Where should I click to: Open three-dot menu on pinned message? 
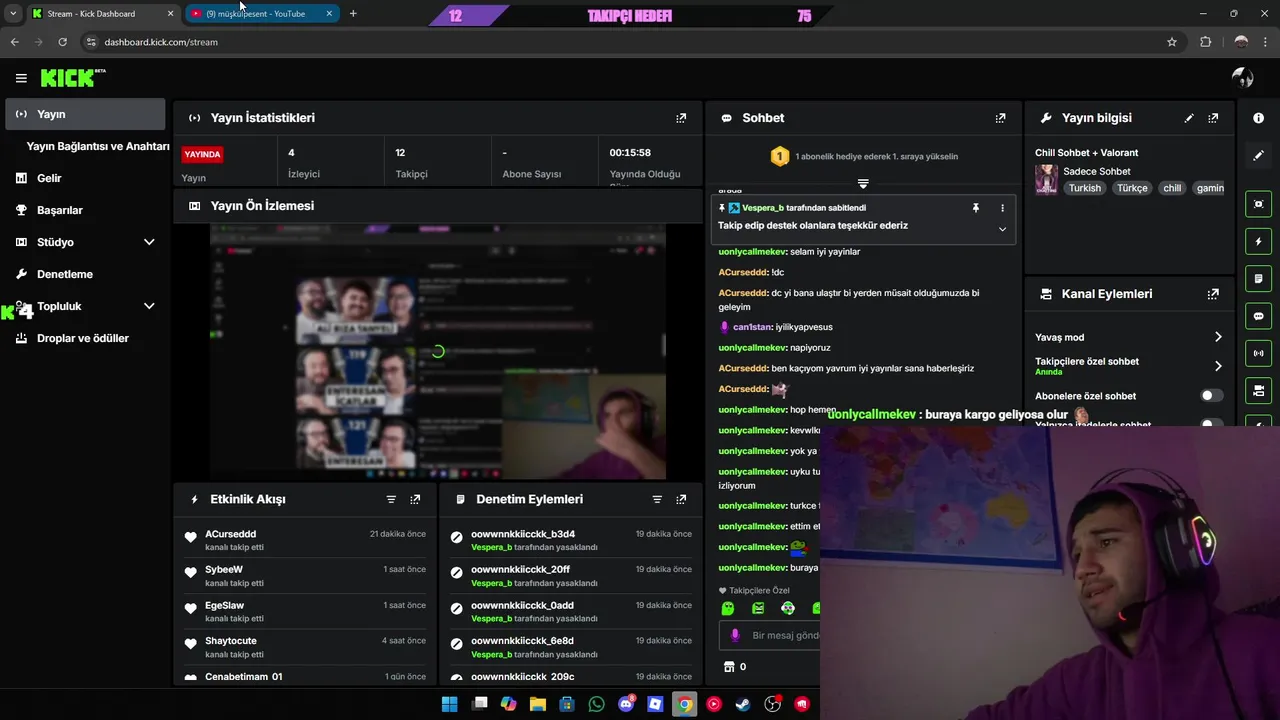[x=1002, y=208]
